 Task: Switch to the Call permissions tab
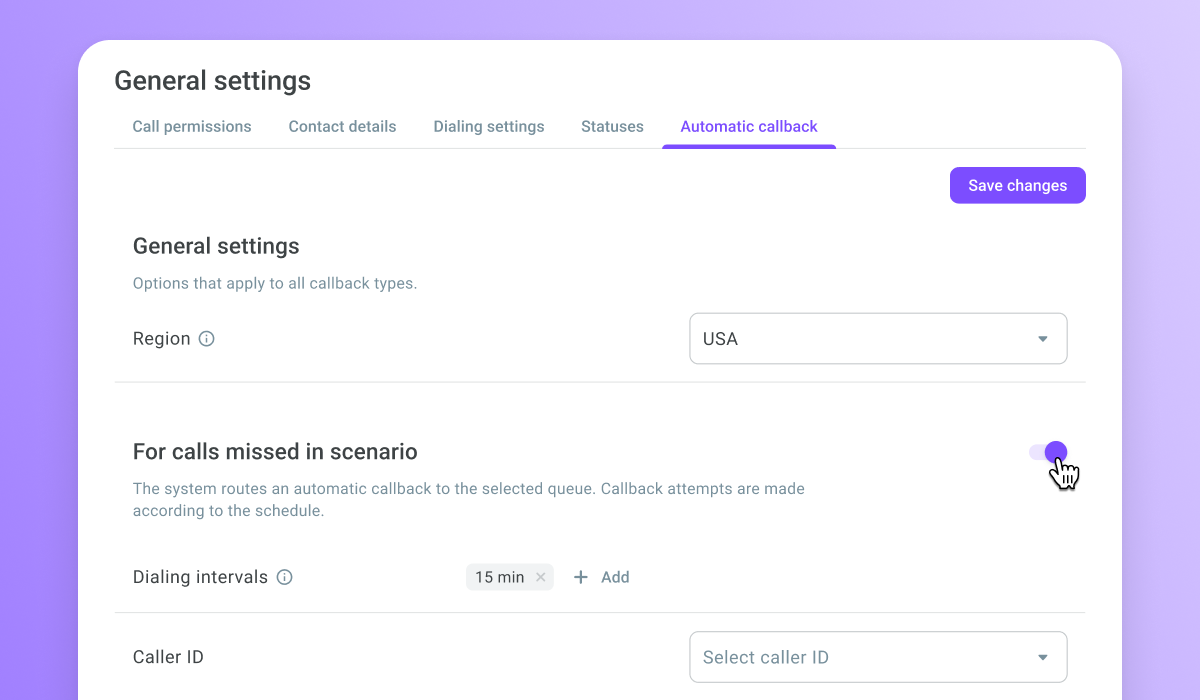pyautogui.click(x=192, y=127)
